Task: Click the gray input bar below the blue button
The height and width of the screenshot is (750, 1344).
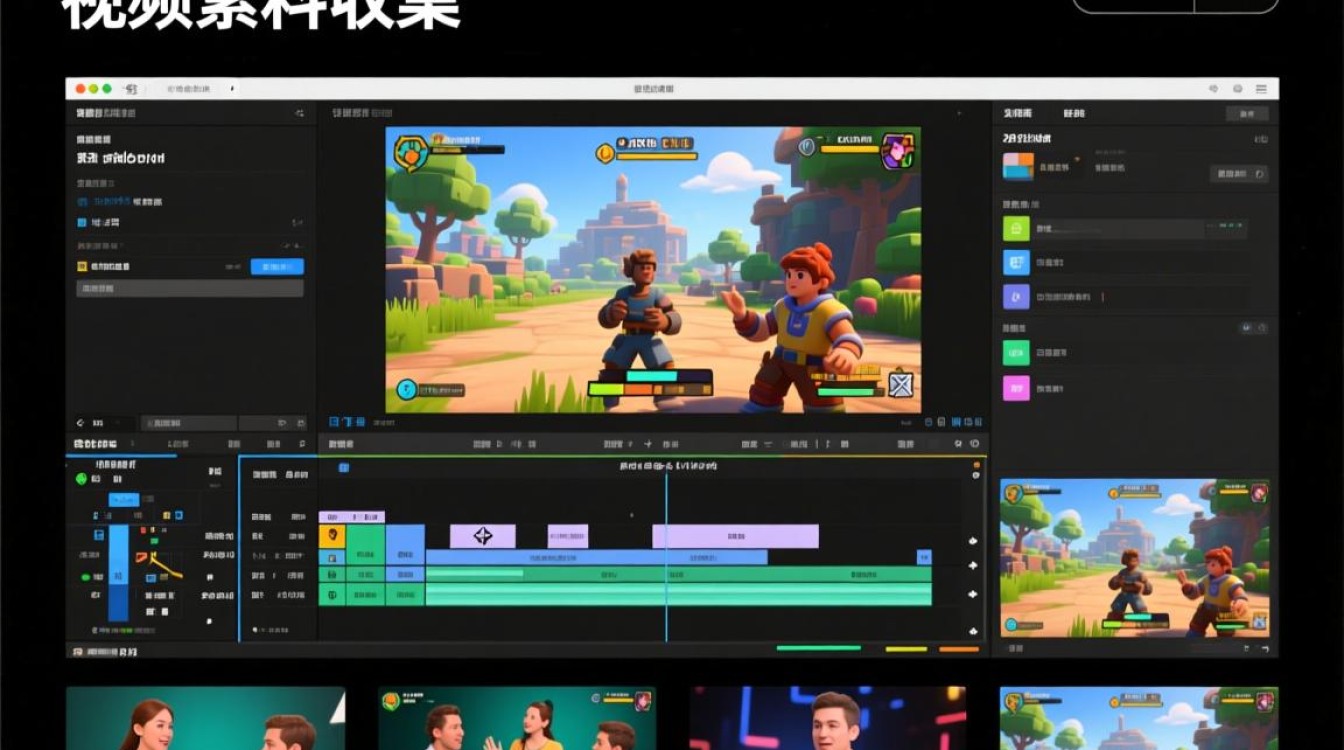Action: point(190,288)
